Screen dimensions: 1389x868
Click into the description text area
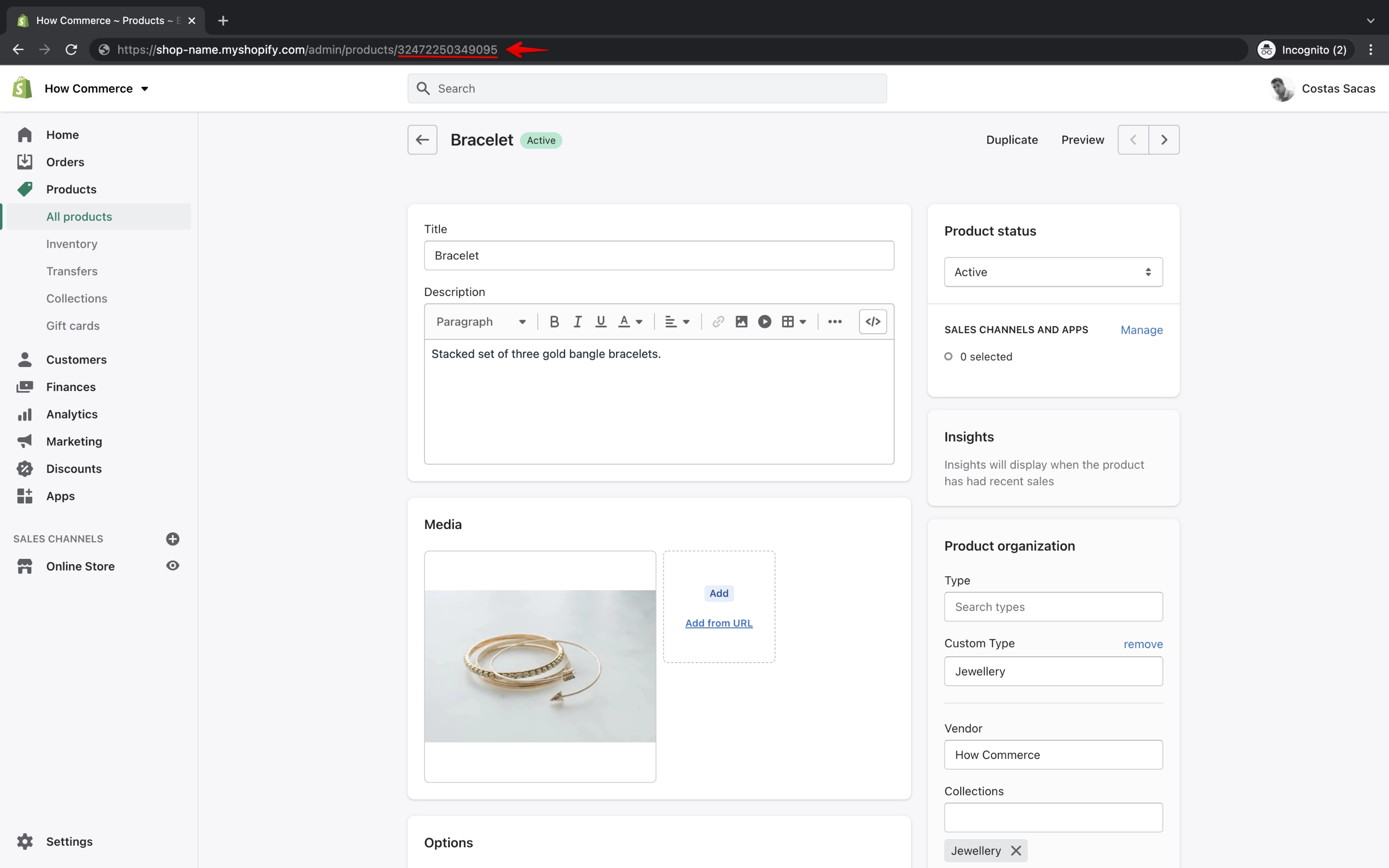[x=659, y=402]
